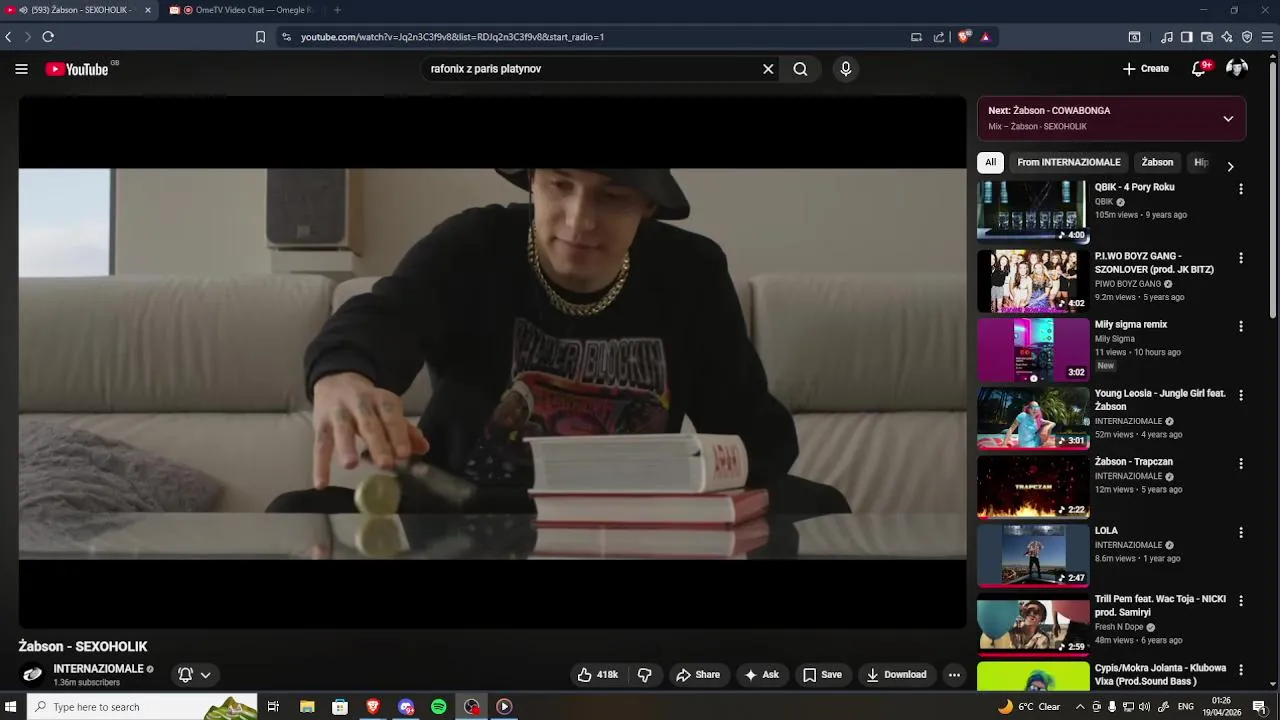Start voice search with the microphone
1280x720 pixels.
846,69
